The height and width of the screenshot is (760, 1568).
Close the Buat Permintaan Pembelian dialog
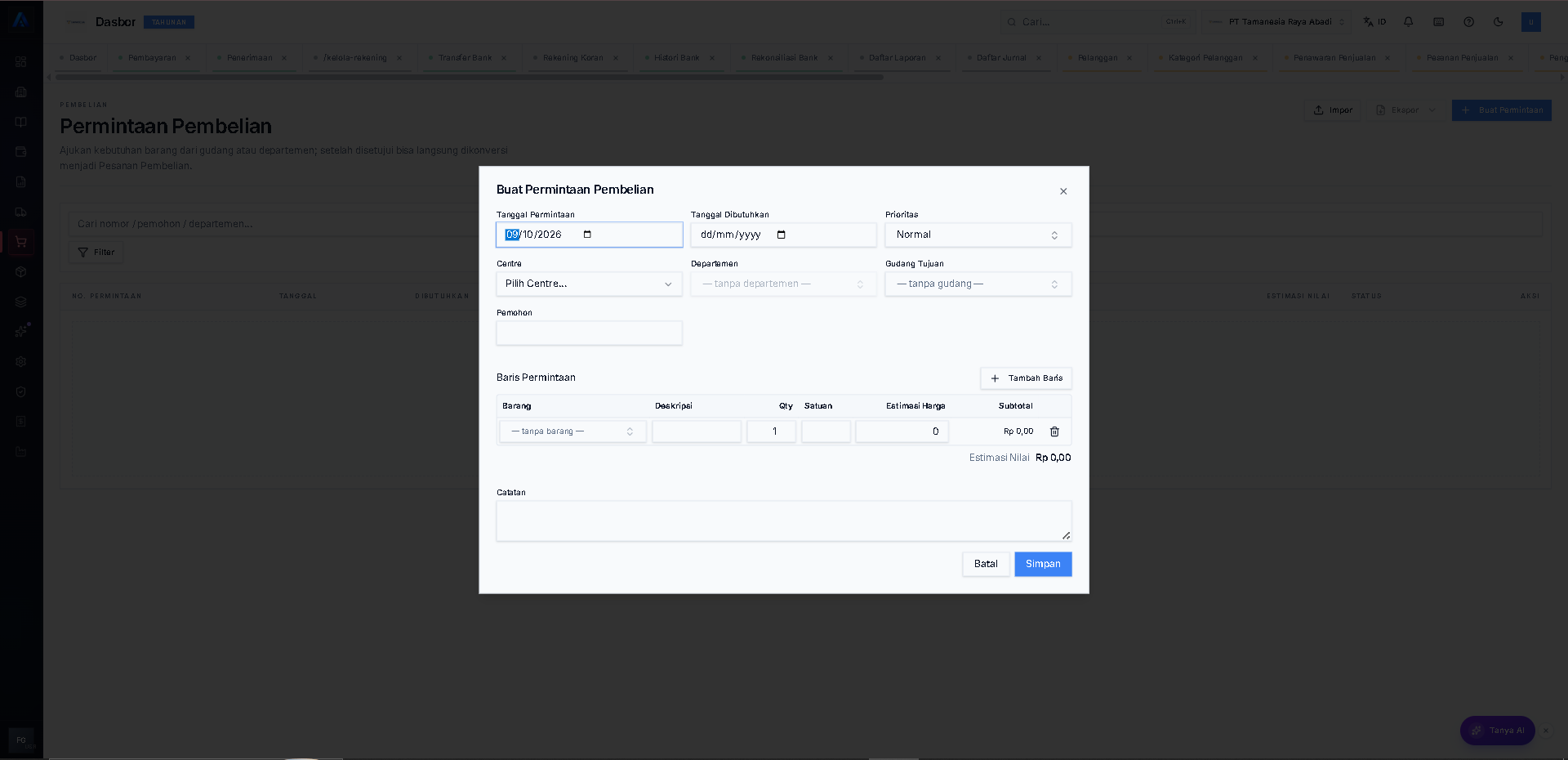(x=1063, y=191)
